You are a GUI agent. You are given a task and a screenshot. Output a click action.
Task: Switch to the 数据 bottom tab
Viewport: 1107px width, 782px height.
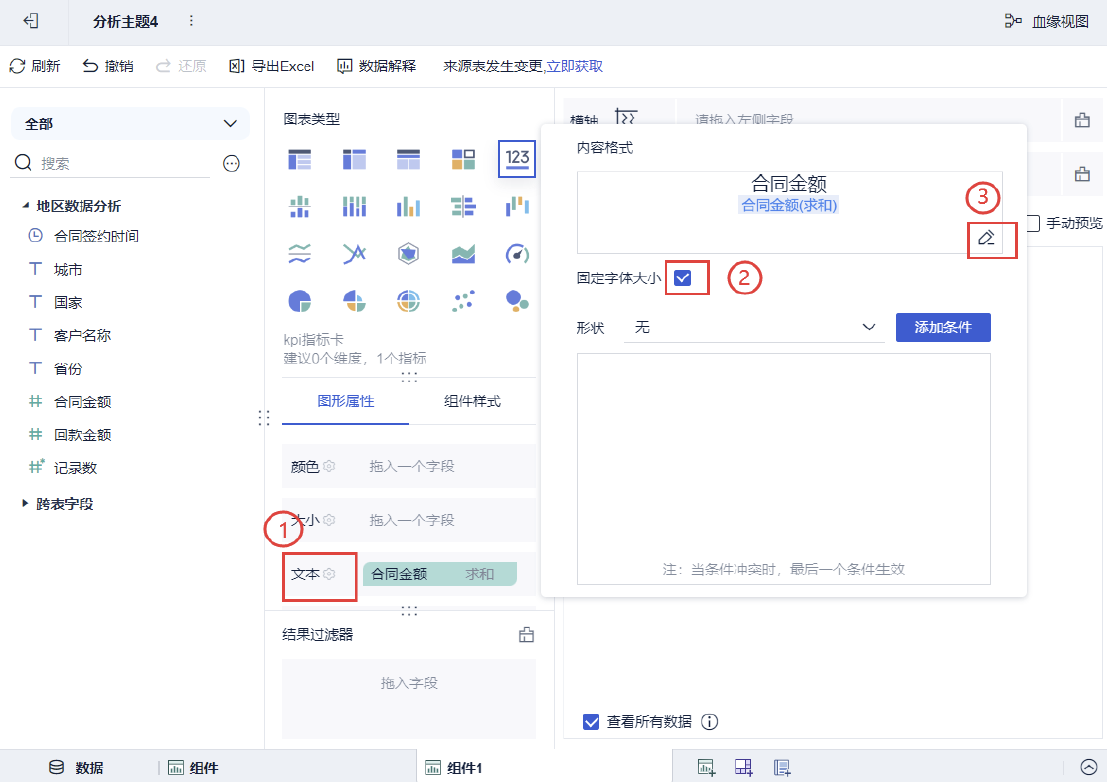point(76,768)
